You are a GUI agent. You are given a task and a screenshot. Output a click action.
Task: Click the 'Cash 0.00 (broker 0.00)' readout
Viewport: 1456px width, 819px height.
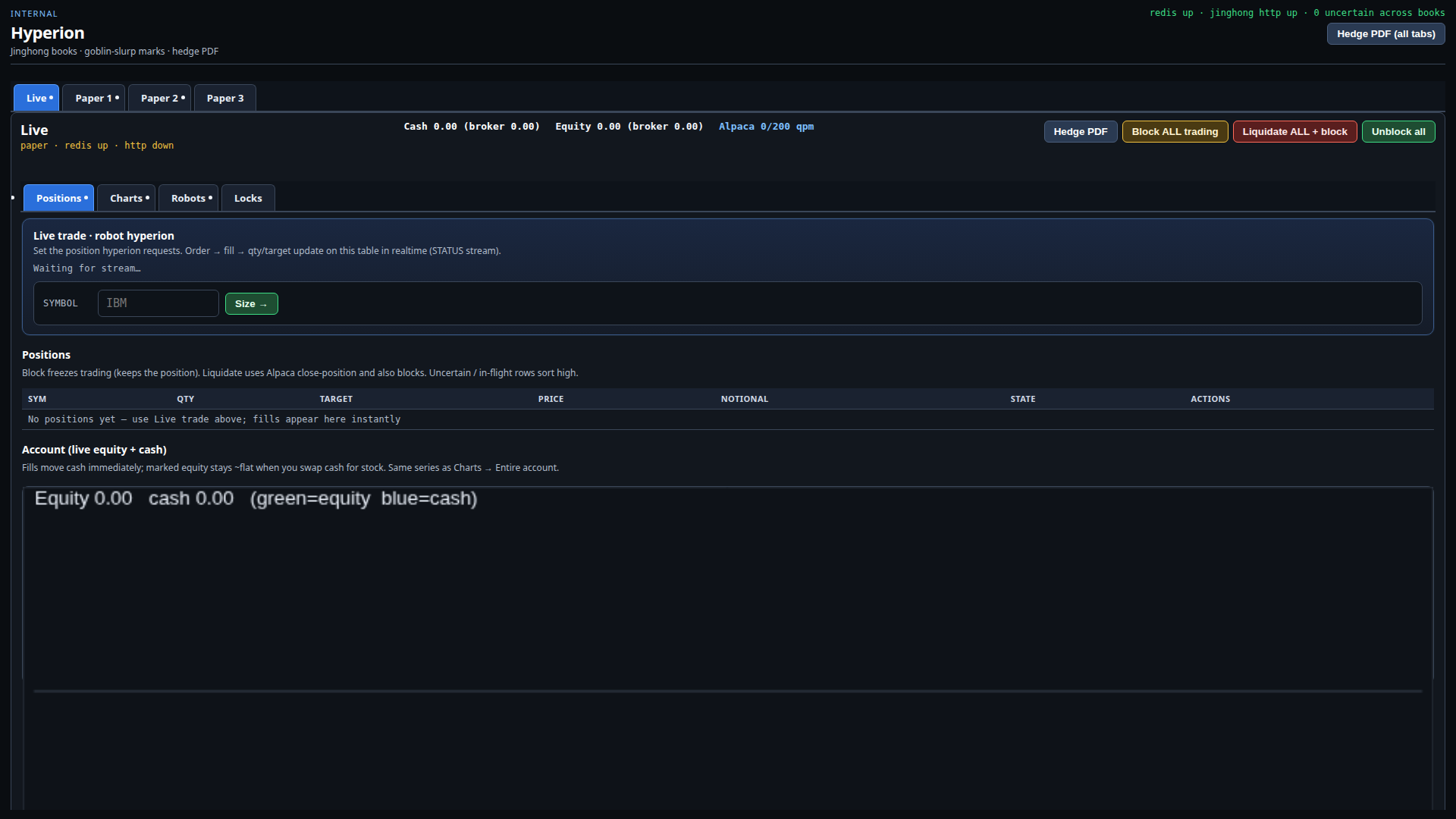click(472, 127)
